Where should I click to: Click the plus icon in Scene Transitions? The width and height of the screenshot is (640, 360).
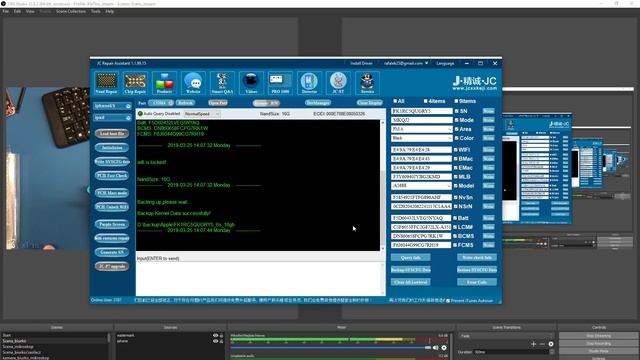[x=533, y=344]
